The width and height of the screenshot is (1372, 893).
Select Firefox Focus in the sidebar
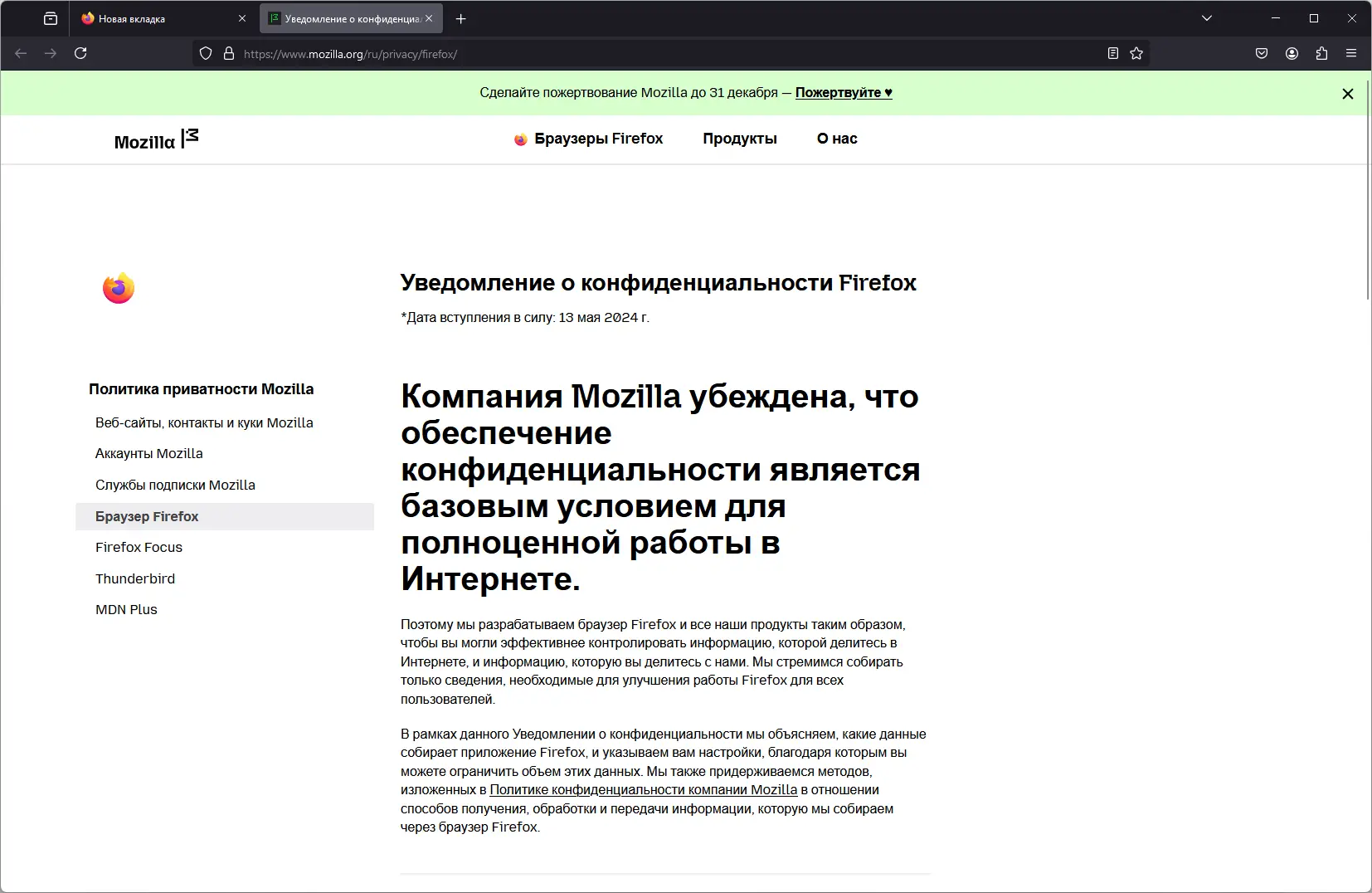click(x=139, y=547)
